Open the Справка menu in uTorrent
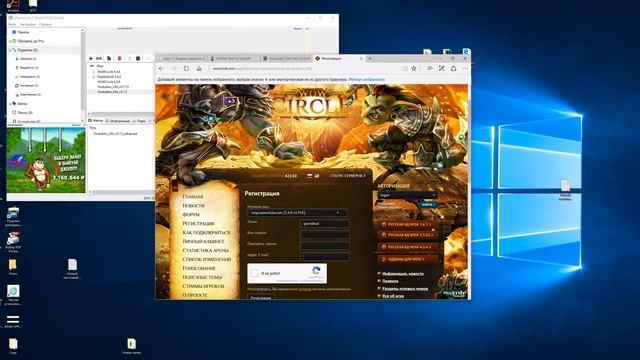 45,24
